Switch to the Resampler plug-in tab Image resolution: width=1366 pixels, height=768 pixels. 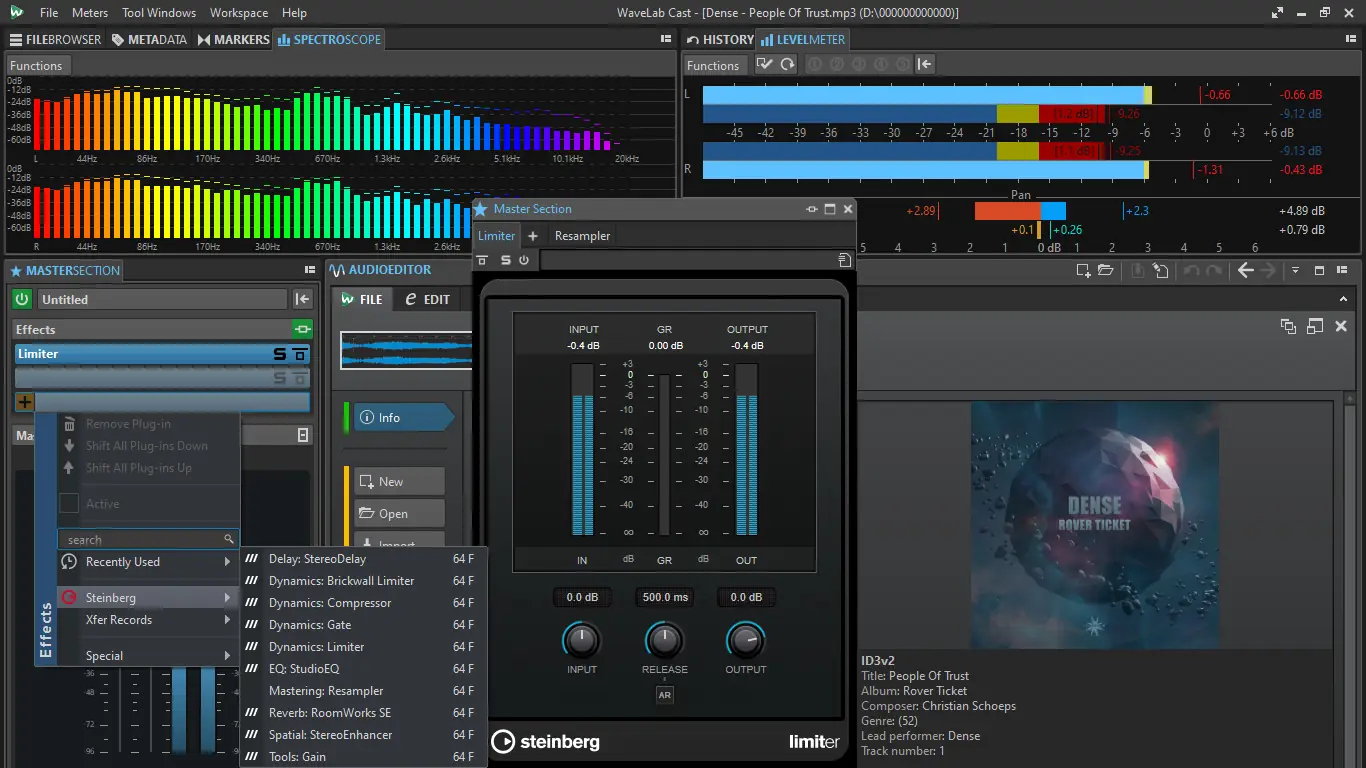click(582, 236)
